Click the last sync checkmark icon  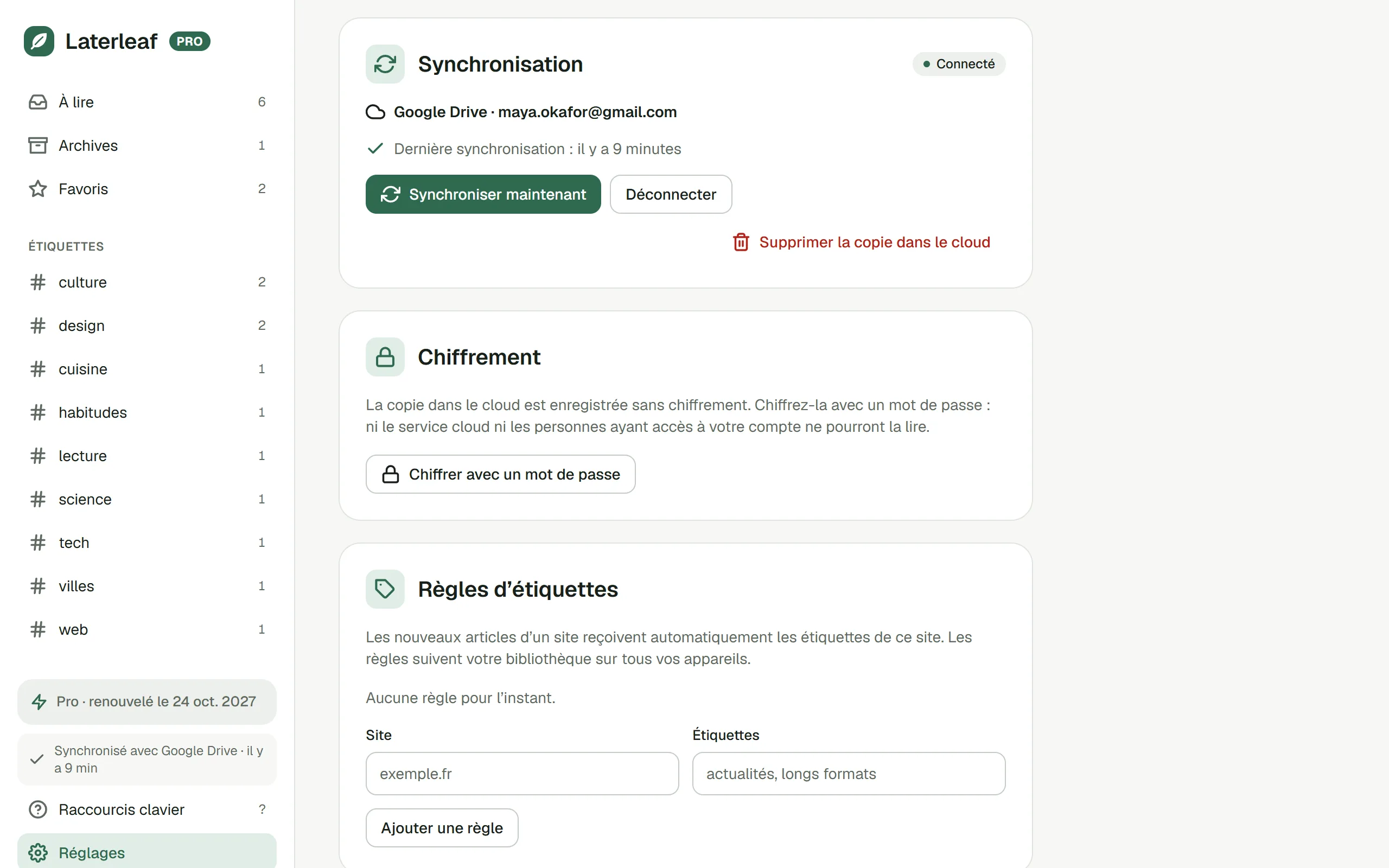coord(375,149)
